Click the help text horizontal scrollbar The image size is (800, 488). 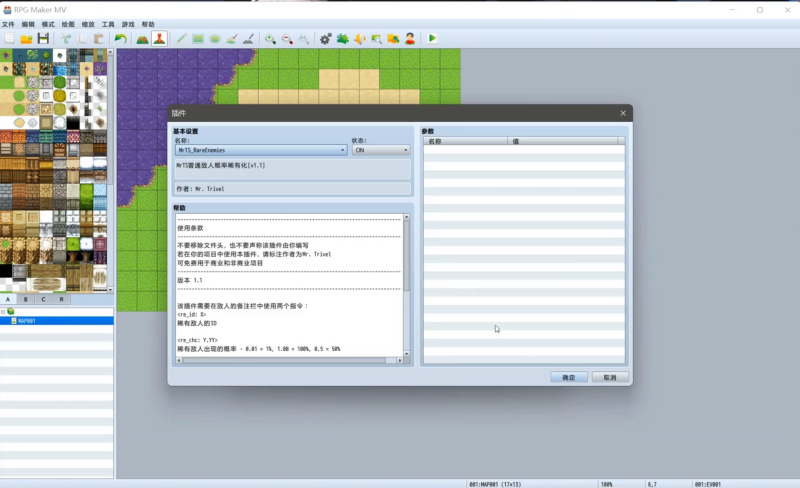coord(284,360)
